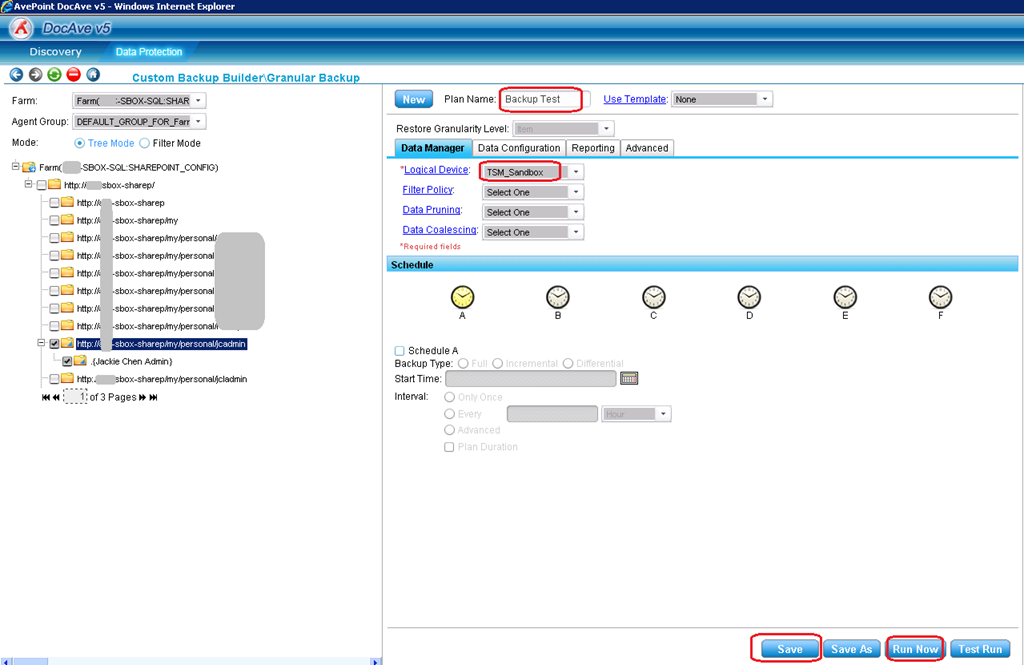Click the green refresh icon
The image size is (1024, 665).
tap(54, 75)
